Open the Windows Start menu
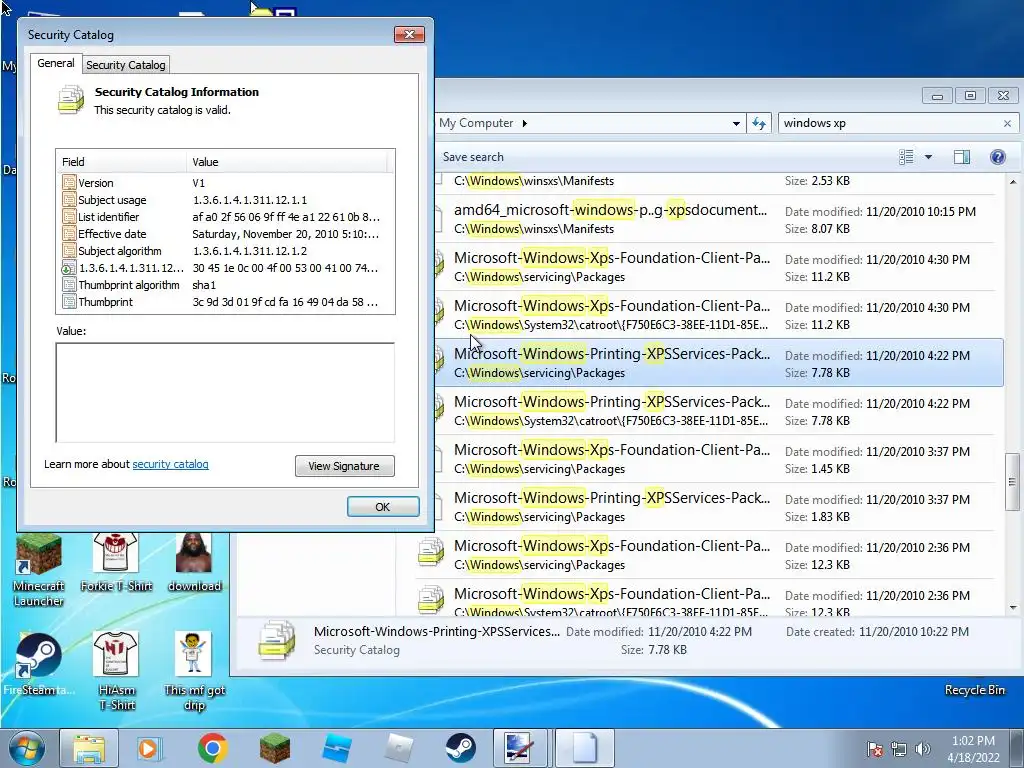The image size is (1024, 768). coord(27,748)
